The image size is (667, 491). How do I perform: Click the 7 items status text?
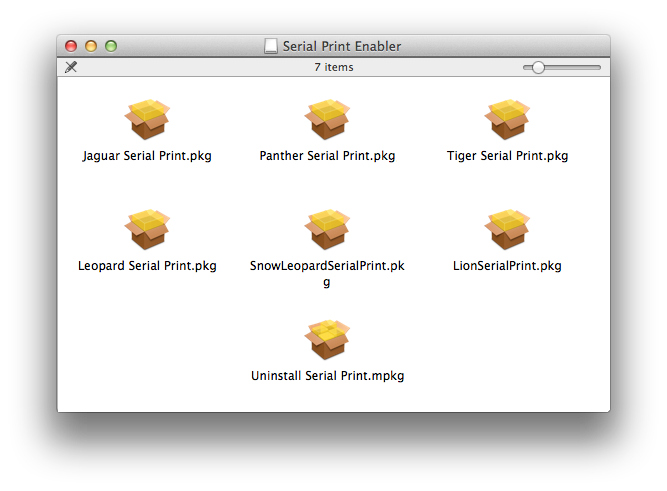333,67
